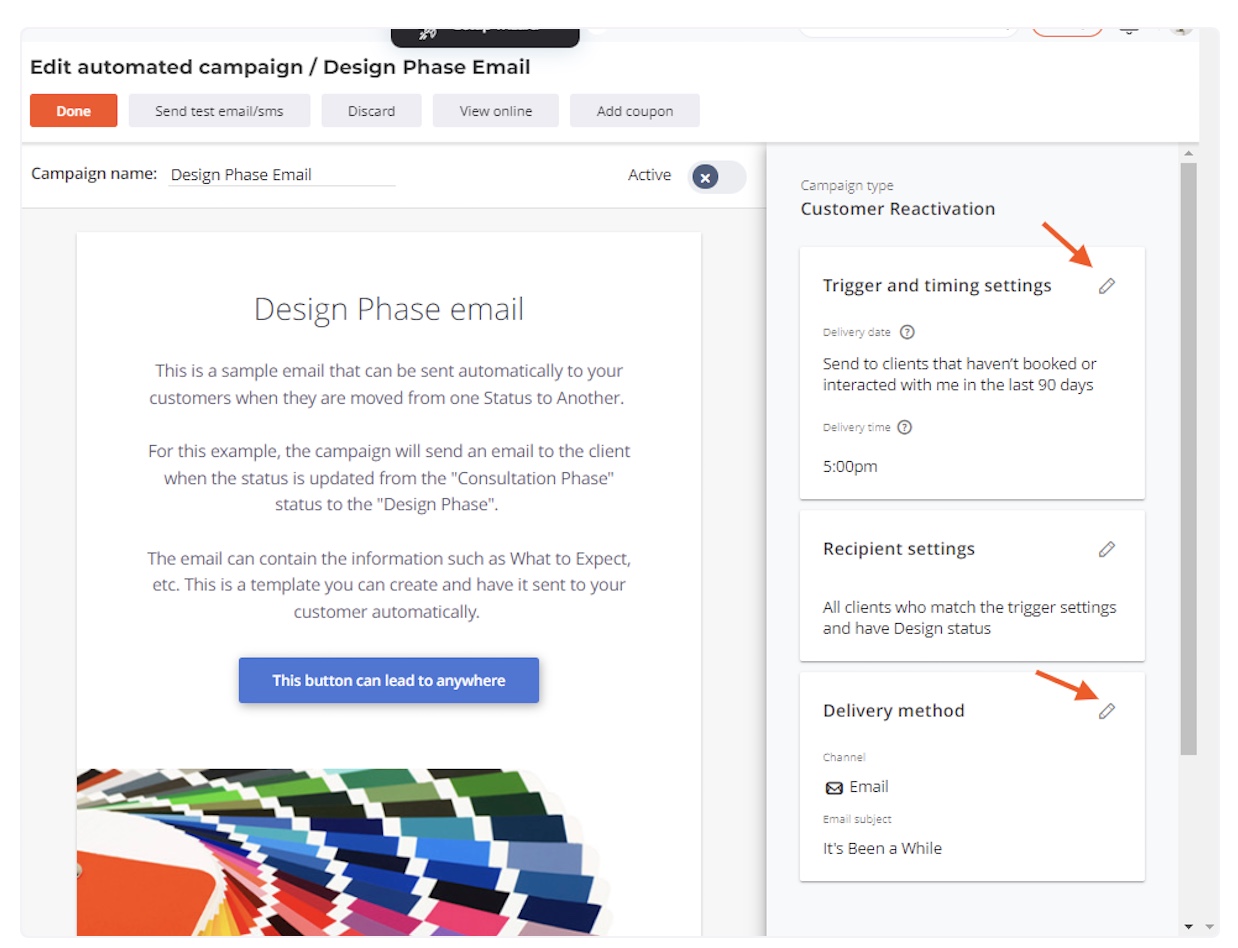
Task: Click "All clients who match the trigger" text
Action: 970,618
